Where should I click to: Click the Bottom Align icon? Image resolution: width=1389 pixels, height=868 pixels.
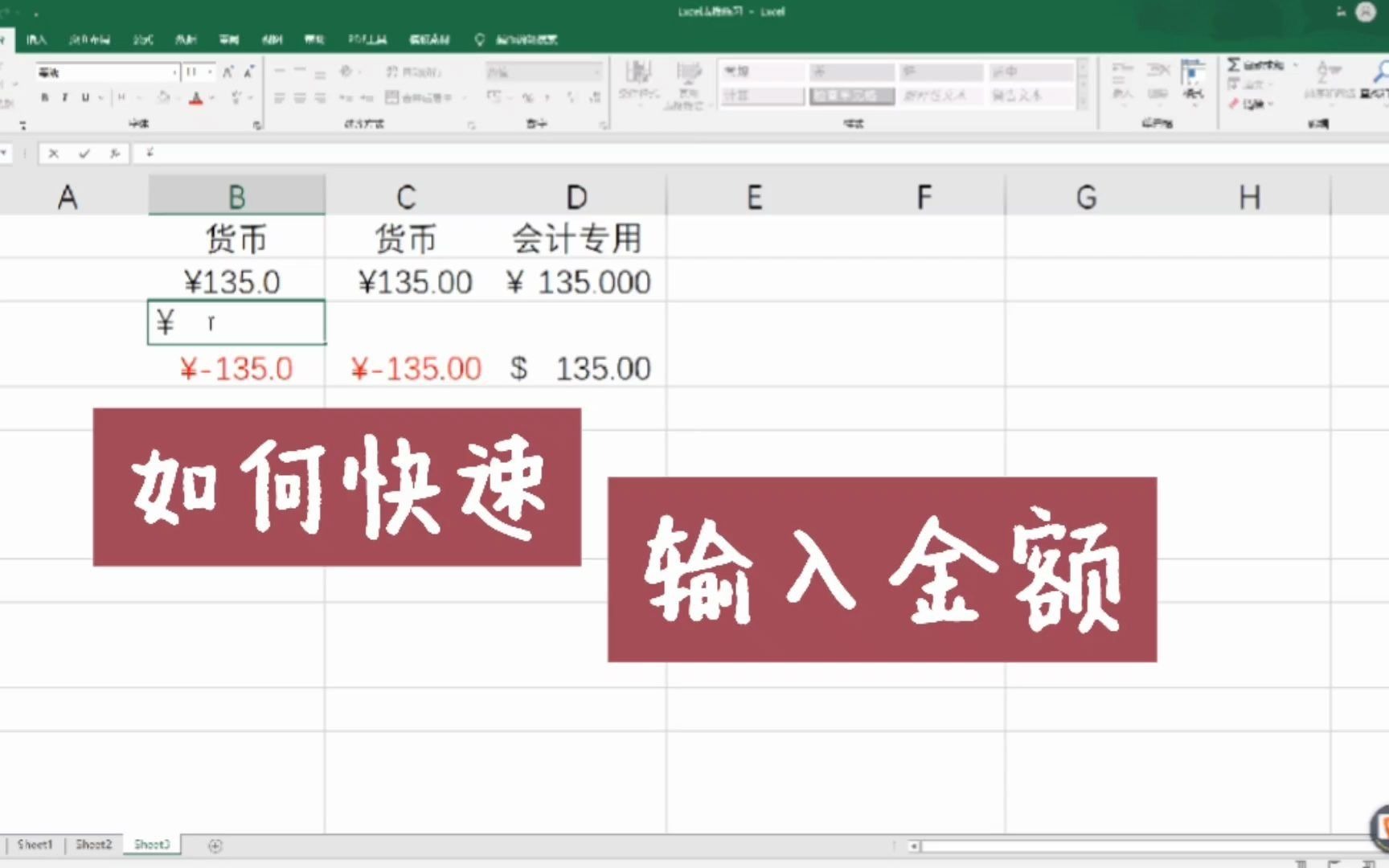pyautogui.click(x=319, y=73)
